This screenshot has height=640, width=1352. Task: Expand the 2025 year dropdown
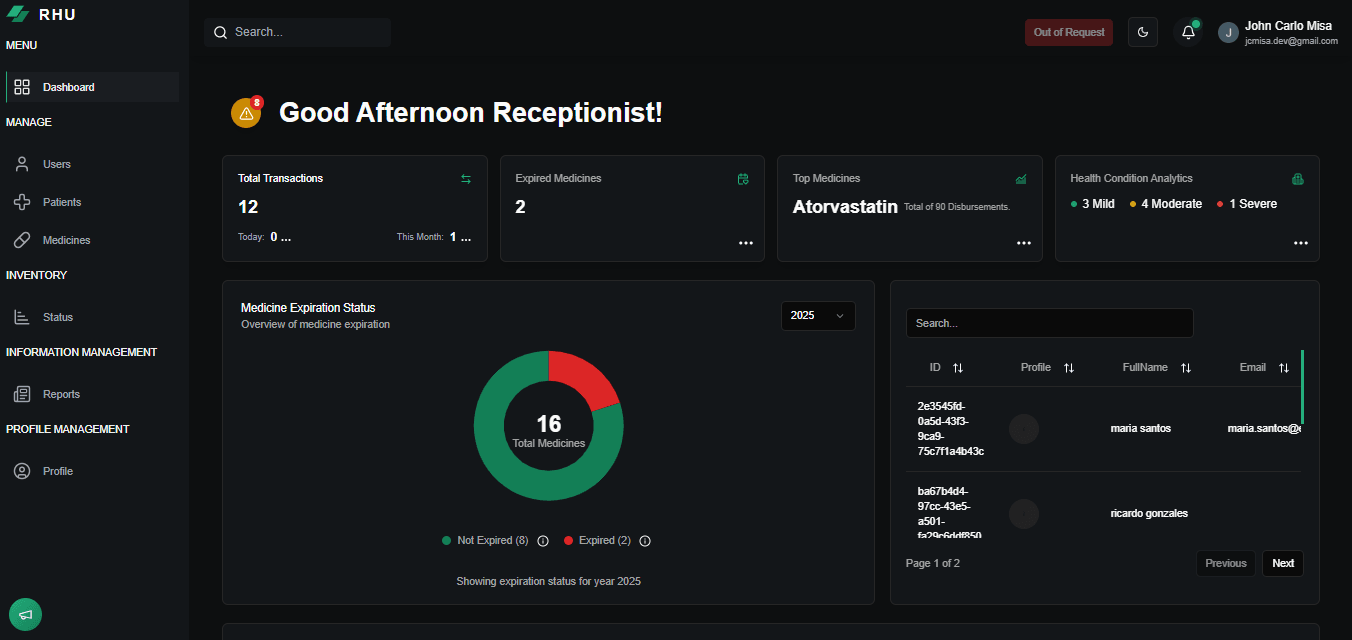(x=818, y=315)
